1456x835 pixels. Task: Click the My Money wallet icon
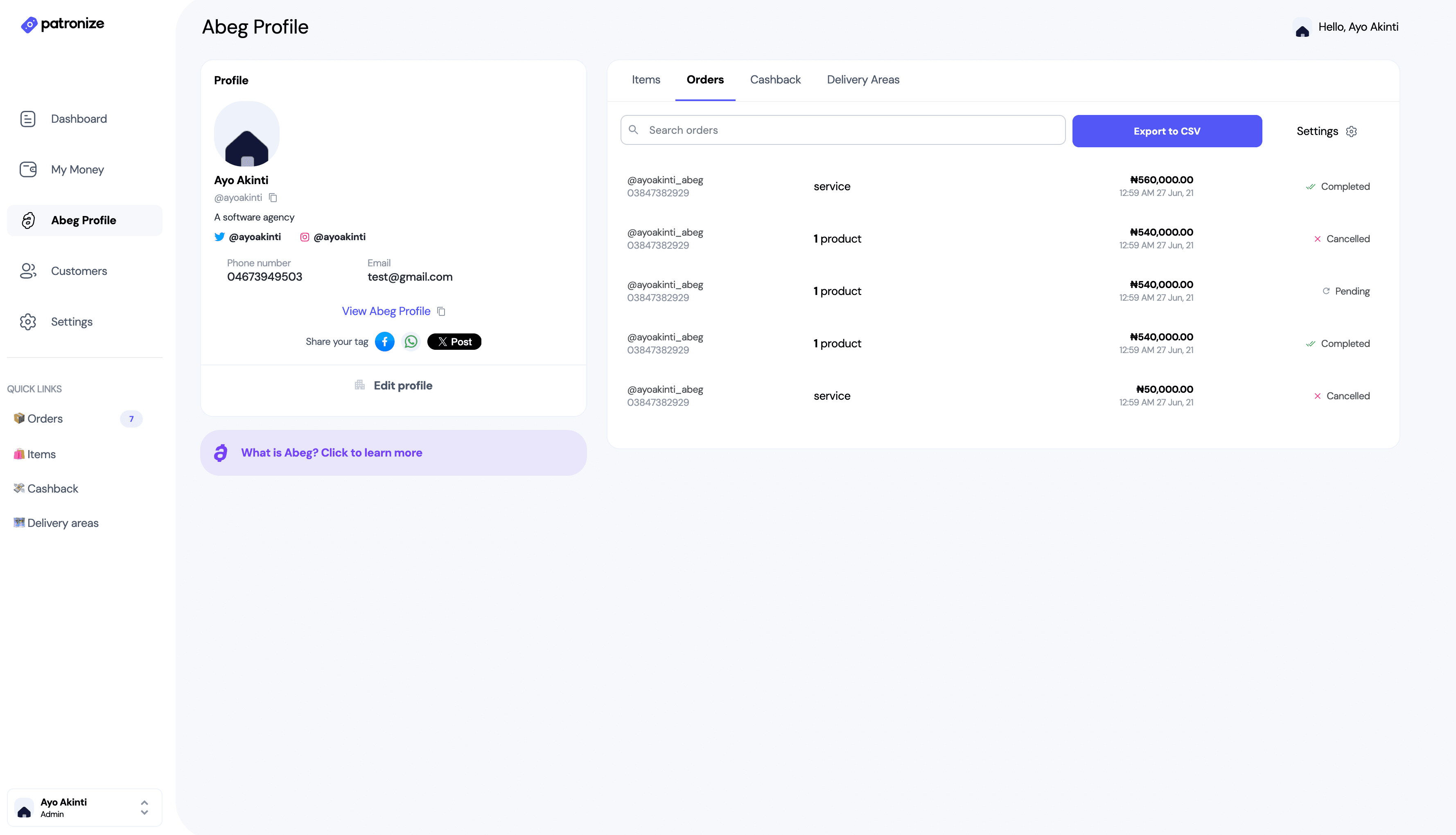pyautogui.click(x=27, y=169)
